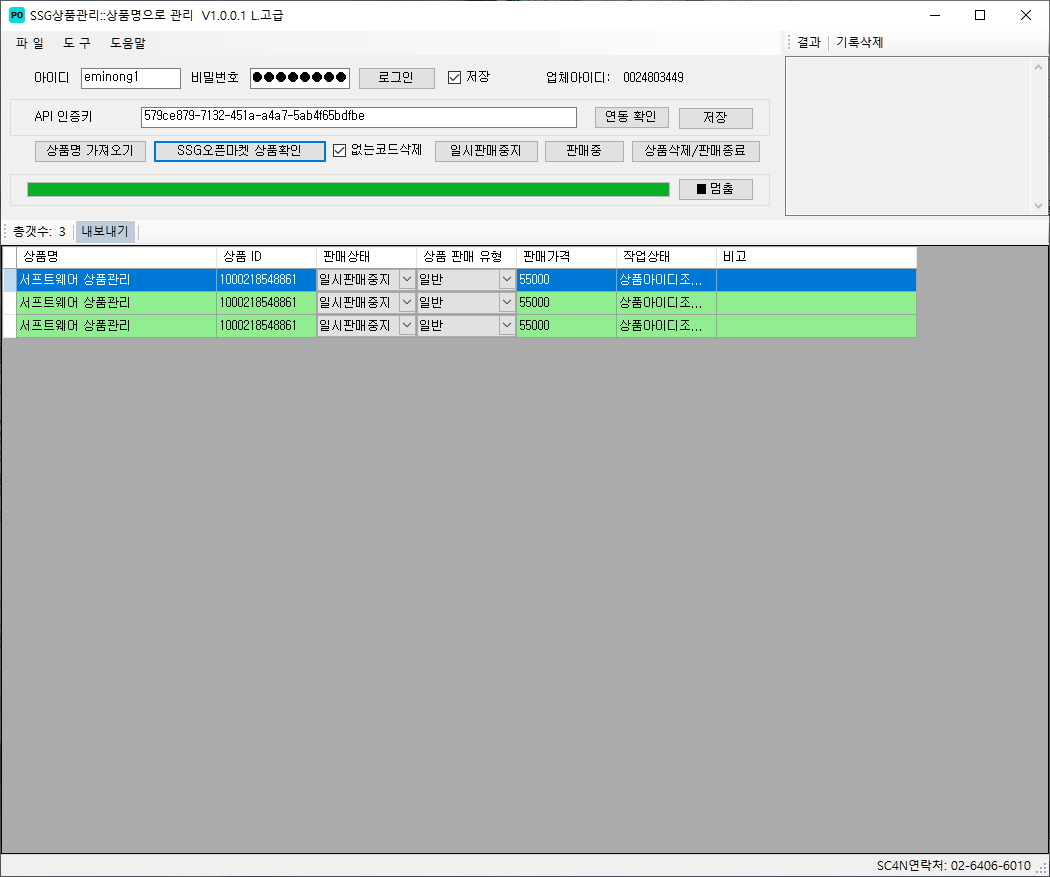Click the 로그인 button

click(x=396, y=78)
